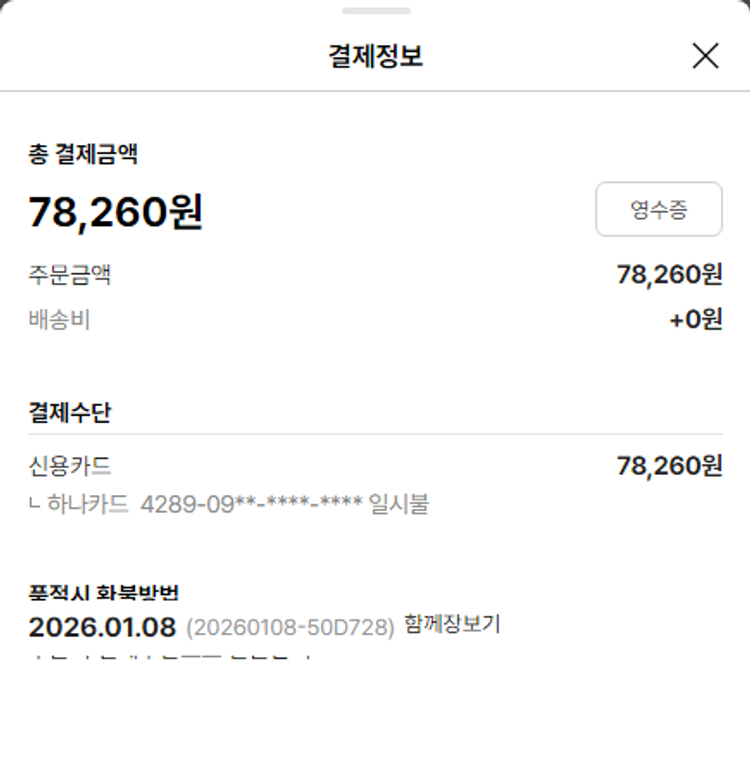The image size is (750, 769).
Task: Click the 78,260원 value beside 주문금액
Action: pyautogui.click(x=669, y=274)
